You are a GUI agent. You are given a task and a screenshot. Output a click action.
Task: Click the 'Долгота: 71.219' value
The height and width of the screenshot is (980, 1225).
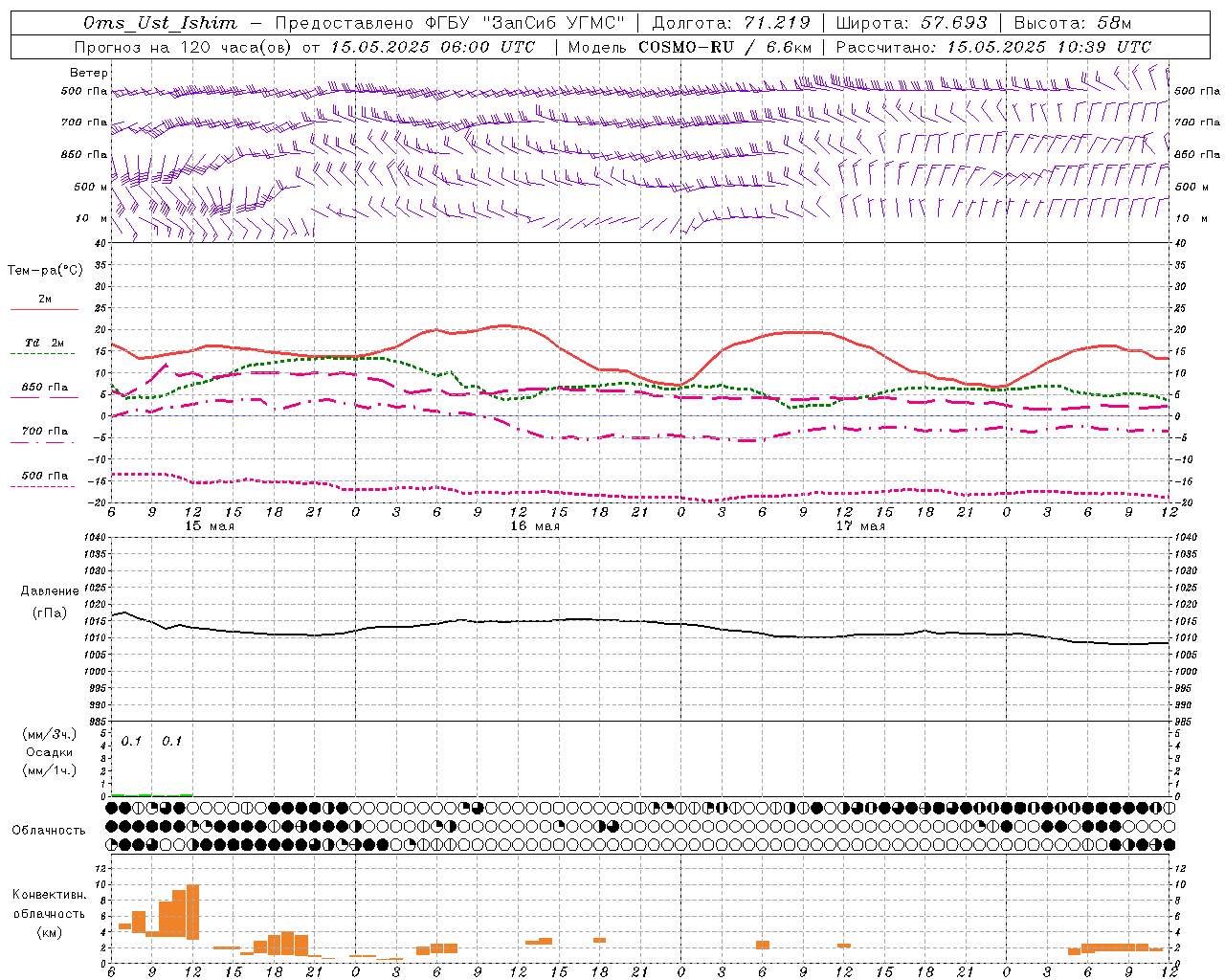(x=730, y=23)
